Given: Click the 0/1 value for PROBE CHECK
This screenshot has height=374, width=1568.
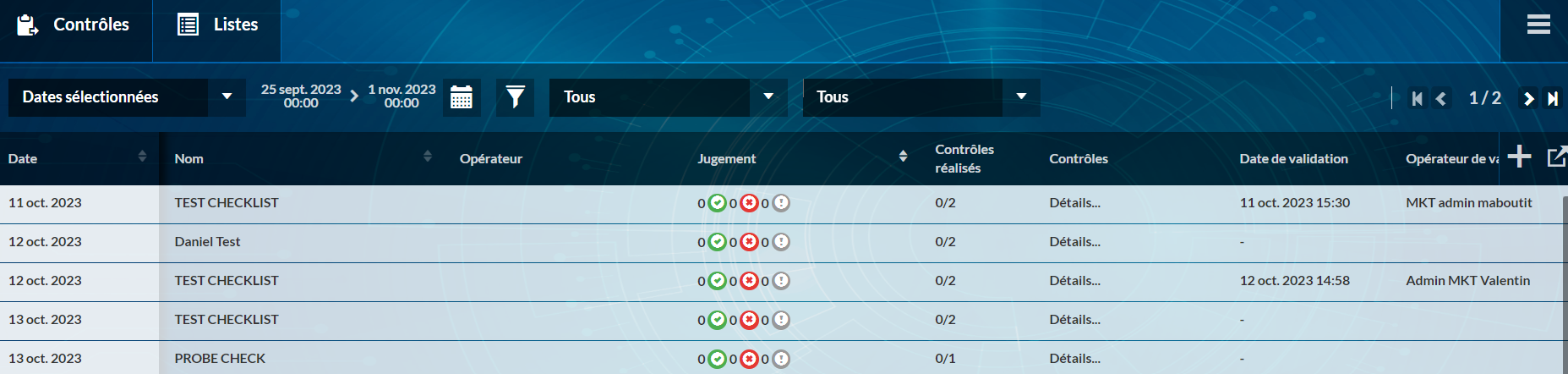Looking at the screenshot, I should (945, 359).
